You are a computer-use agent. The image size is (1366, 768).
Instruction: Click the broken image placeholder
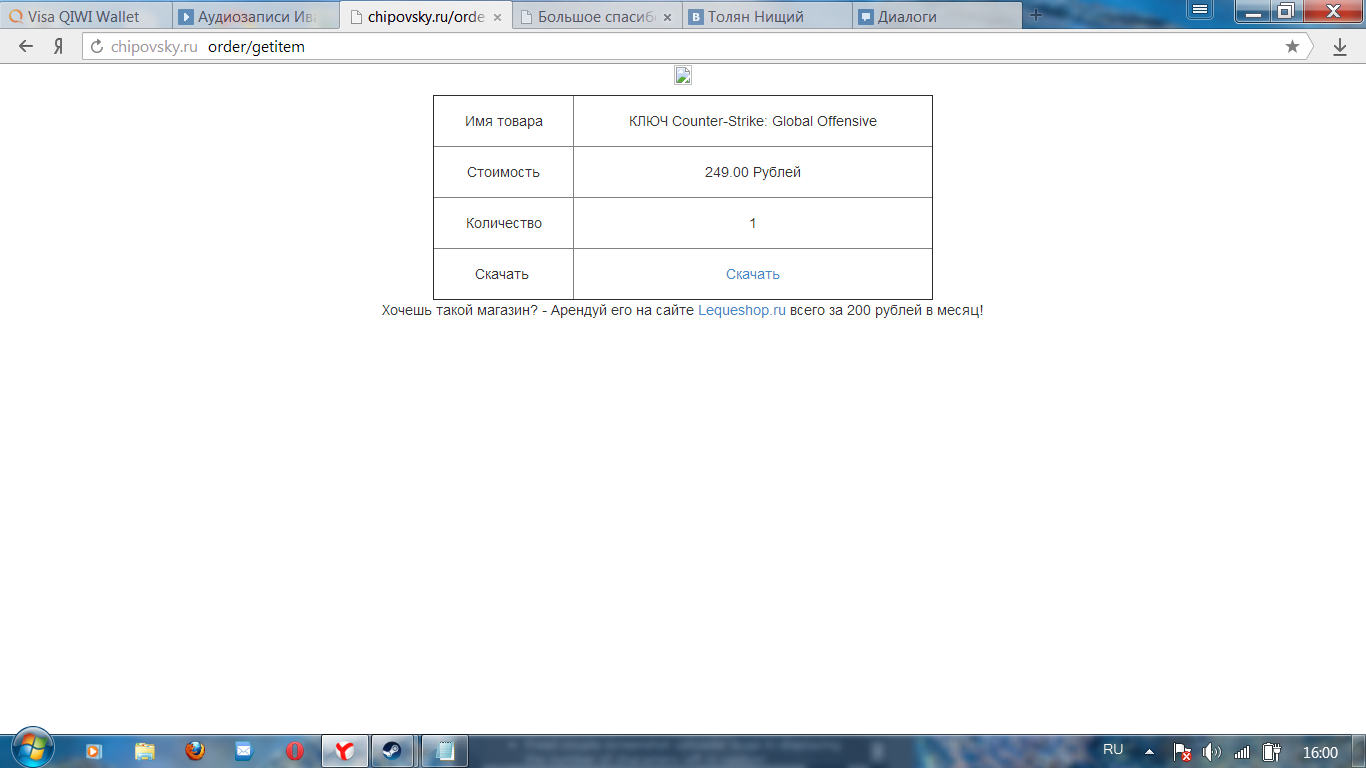tap(683, 76)
